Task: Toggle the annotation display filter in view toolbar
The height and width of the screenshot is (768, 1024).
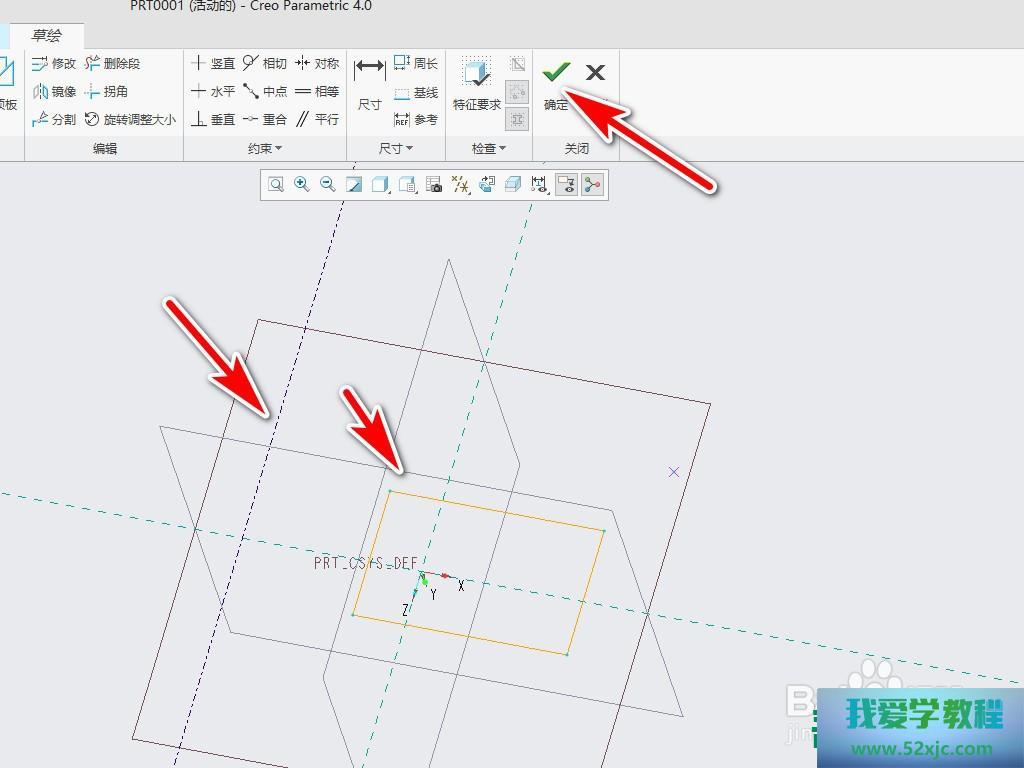Action: [x=539, y=184]
